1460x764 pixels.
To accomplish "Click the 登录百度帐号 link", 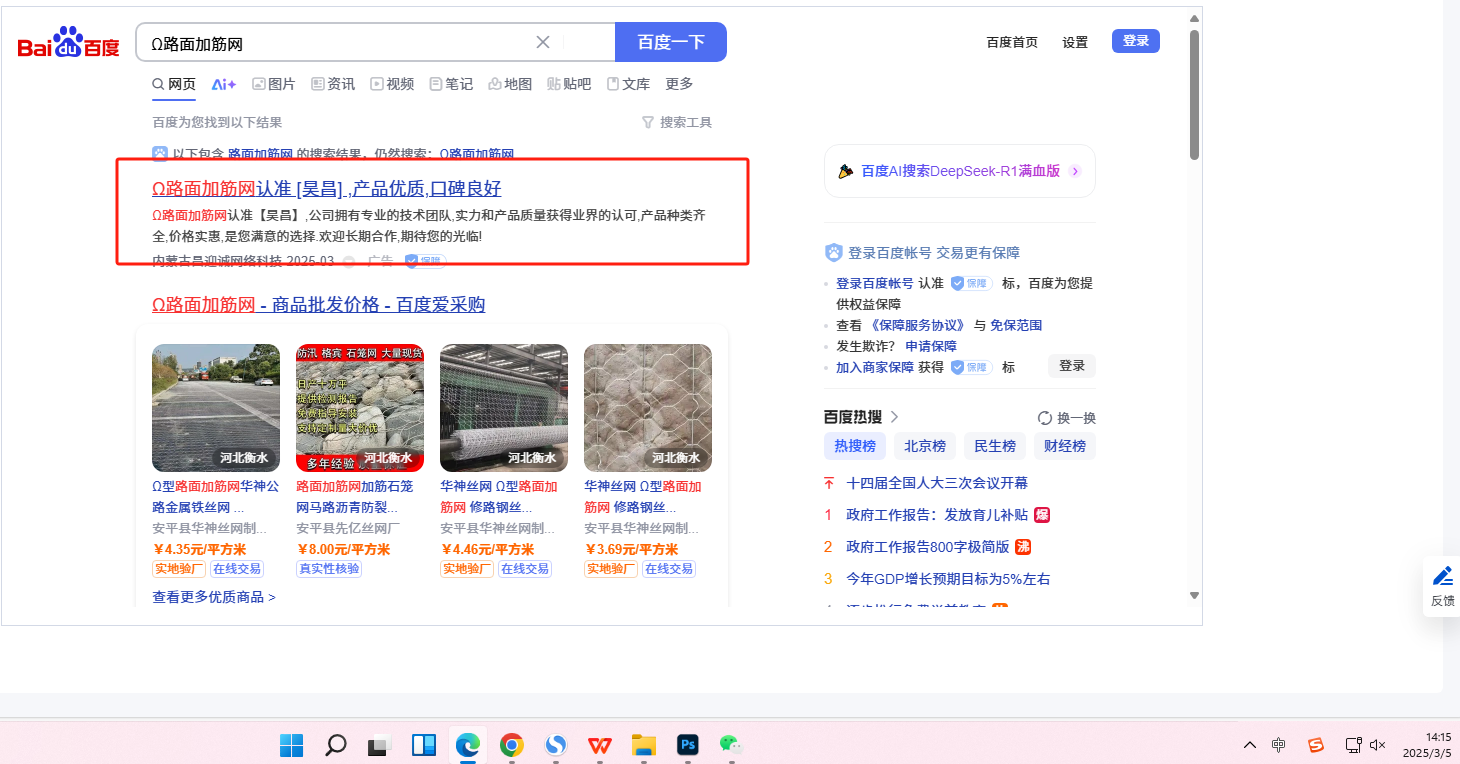I will [874, 283].
